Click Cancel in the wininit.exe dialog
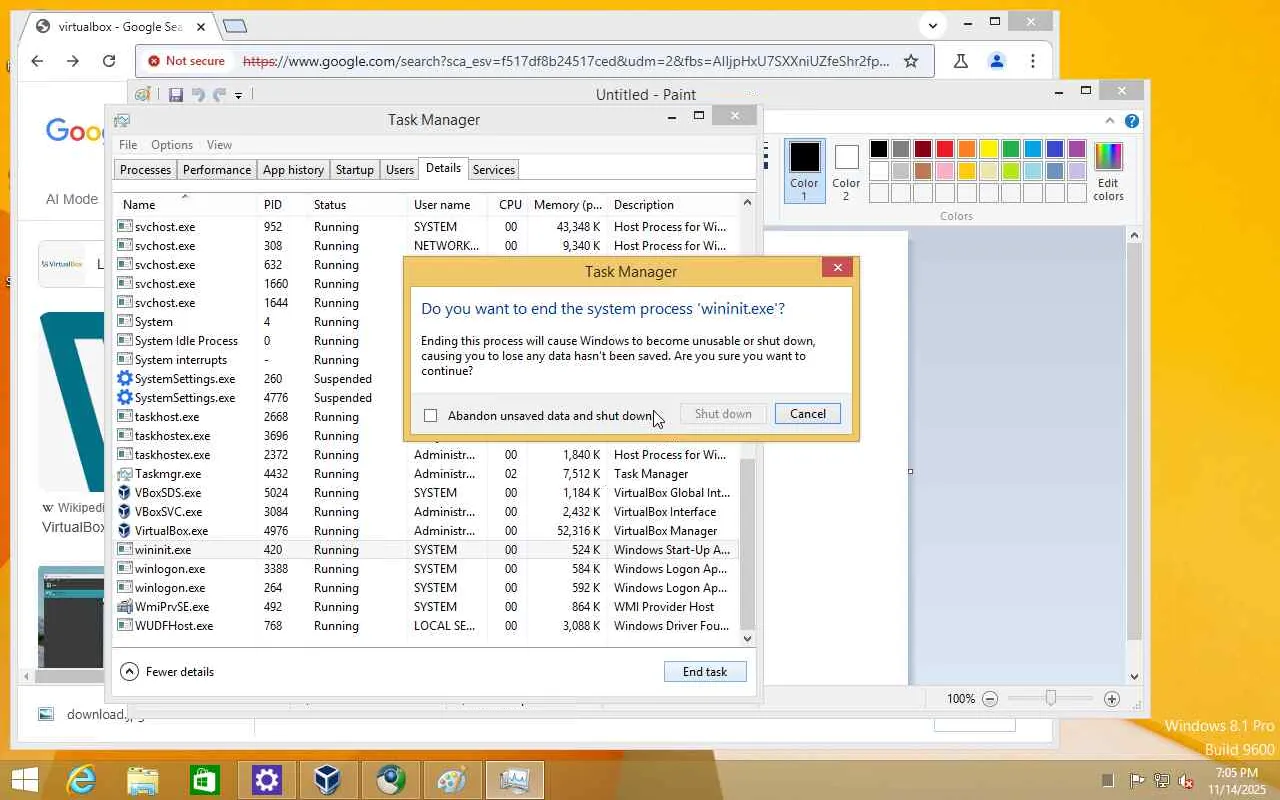Screen dimensions: 1280x800 tap(808, 414)
